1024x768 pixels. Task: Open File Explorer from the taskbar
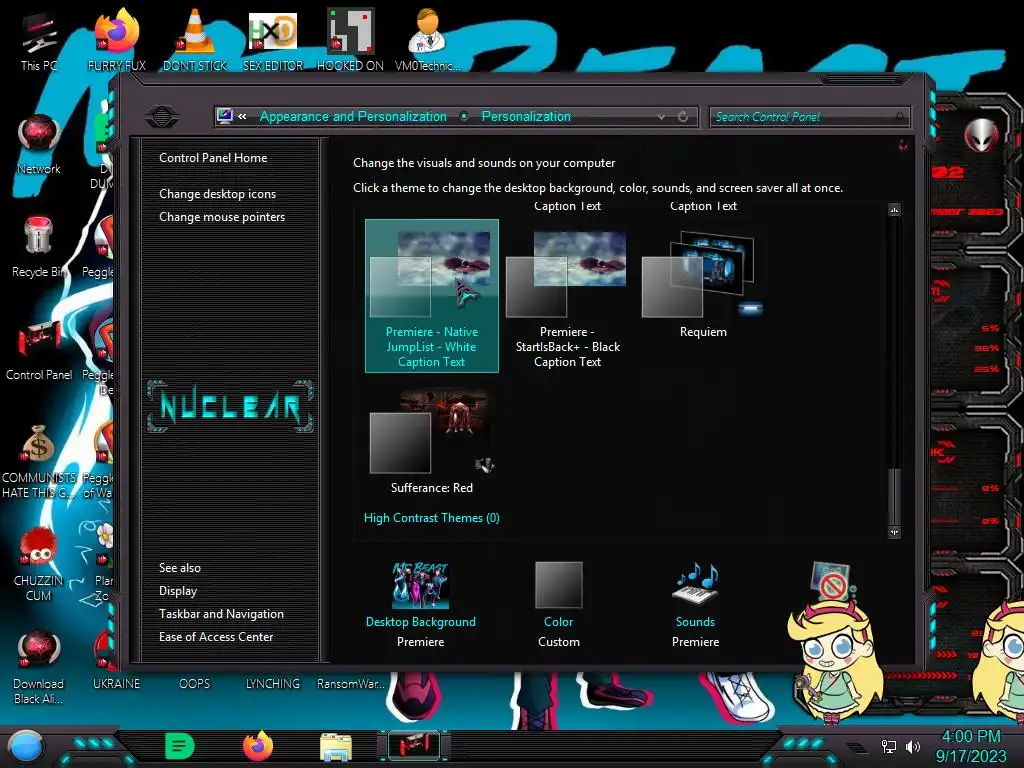click(336, 747)
